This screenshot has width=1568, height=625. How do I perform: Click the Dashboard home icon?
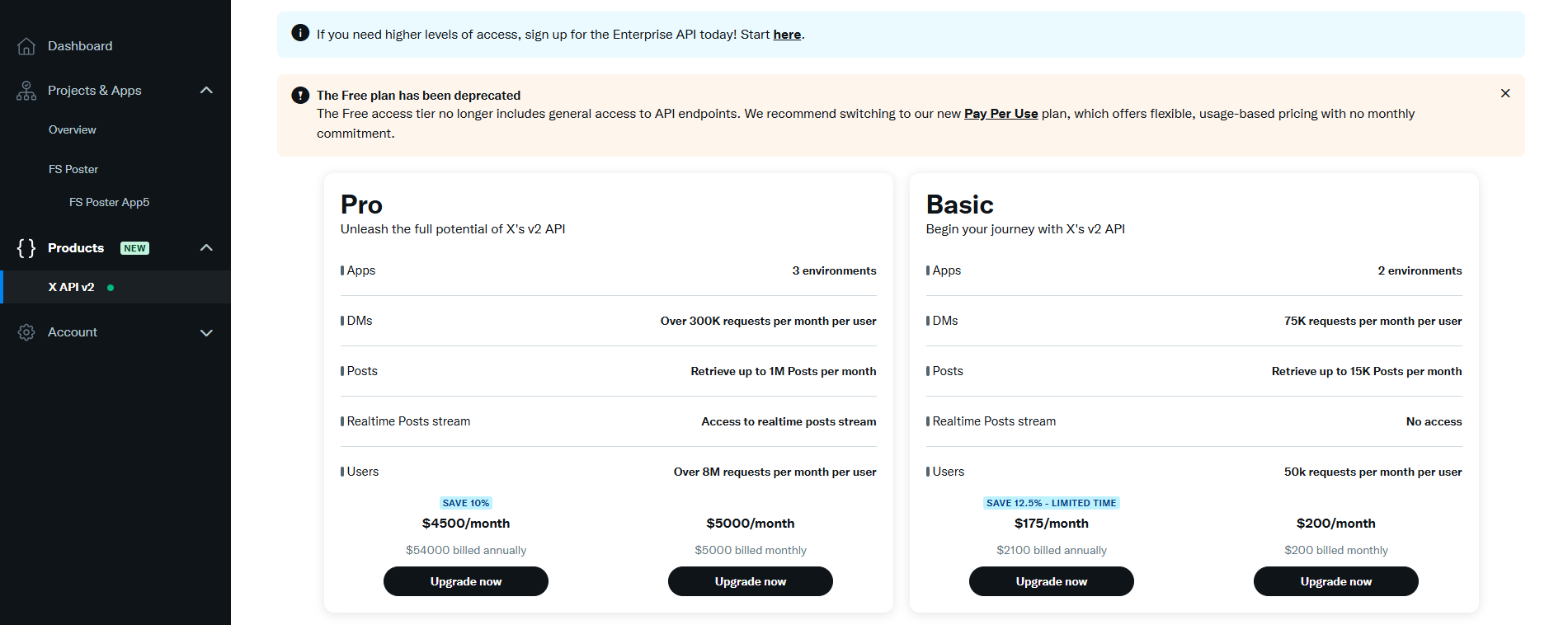click(x=26, y=46)
